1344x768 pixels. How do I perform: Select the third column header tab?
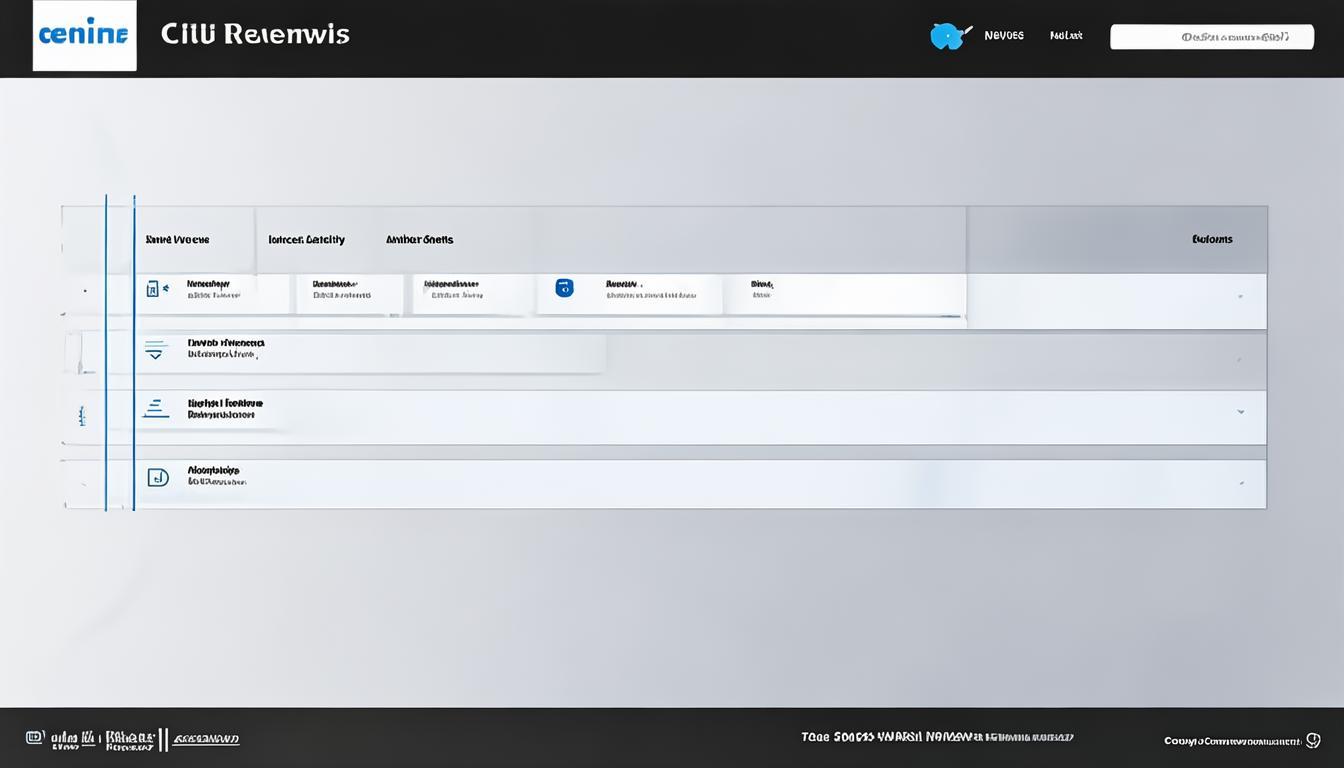click(x=420, y=240)
